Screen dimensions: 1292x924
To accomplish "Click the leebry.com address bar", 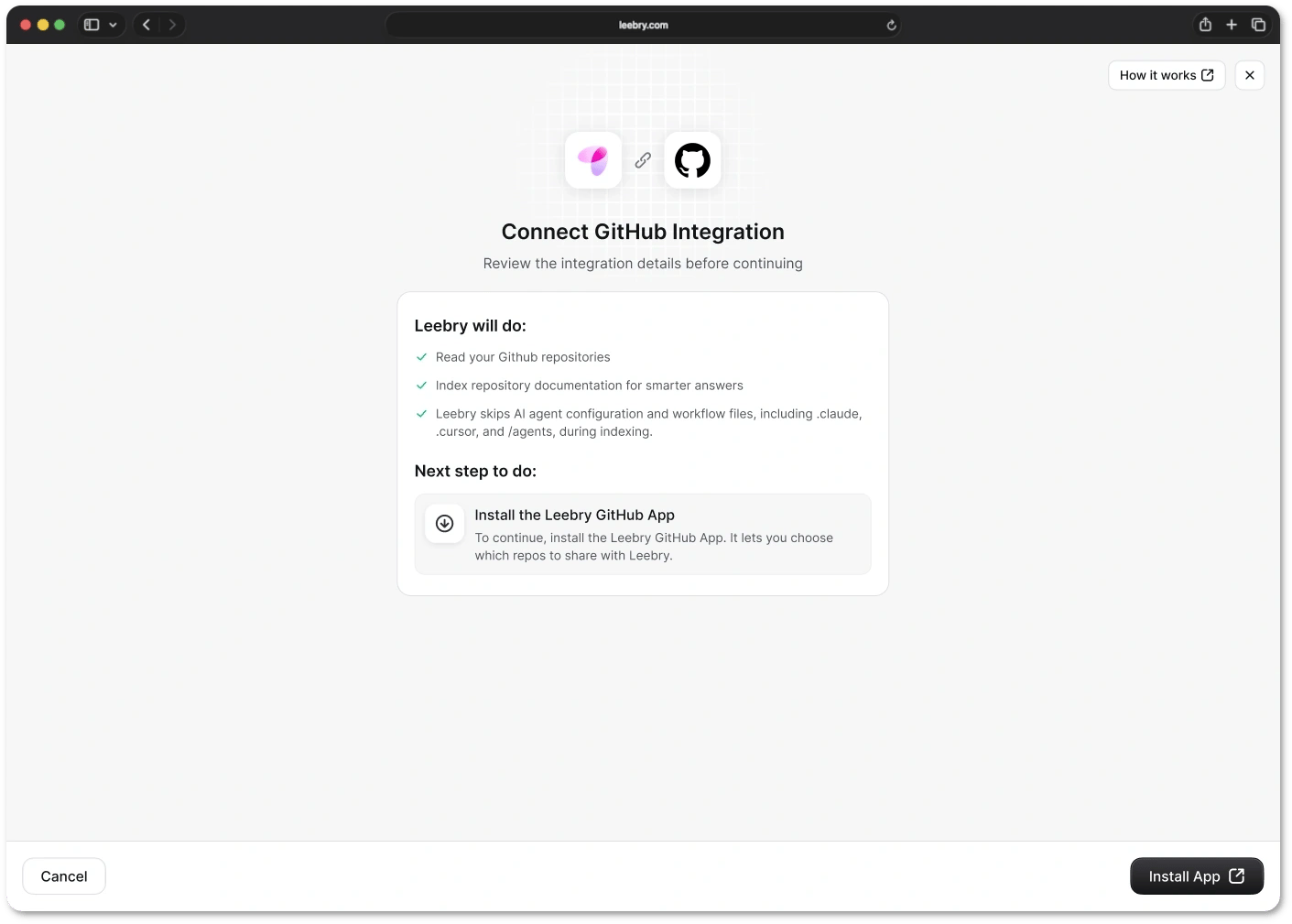I will [x=643, y=25].
